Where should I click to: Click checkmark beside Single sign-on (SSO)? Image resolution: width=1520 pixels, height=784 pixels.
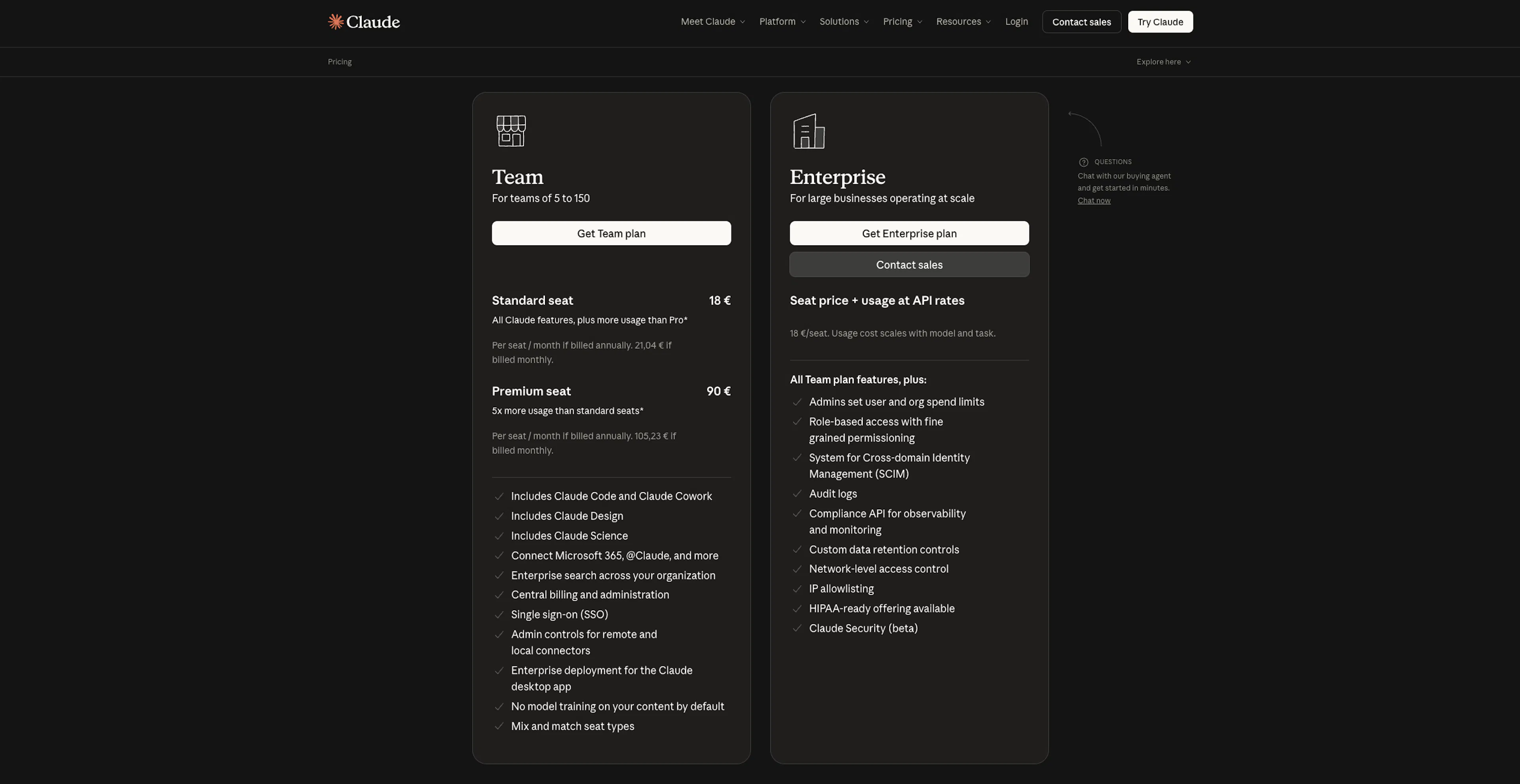[x=499, y=615]
